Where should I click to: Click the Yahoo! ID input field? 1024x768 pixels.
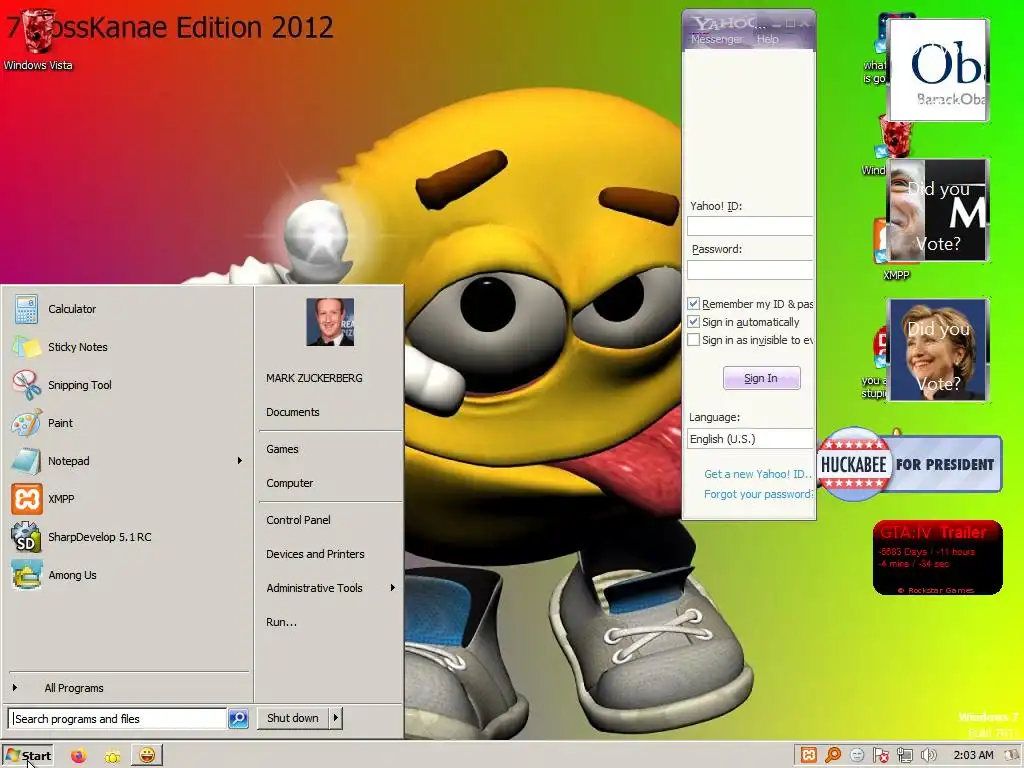tap(750, 226)
